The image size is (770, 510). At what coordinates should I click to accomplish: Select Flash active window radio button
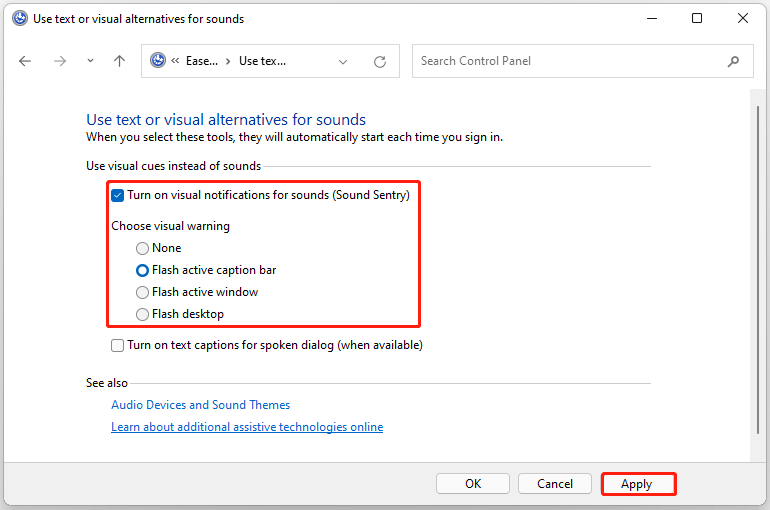coord(143,292)
